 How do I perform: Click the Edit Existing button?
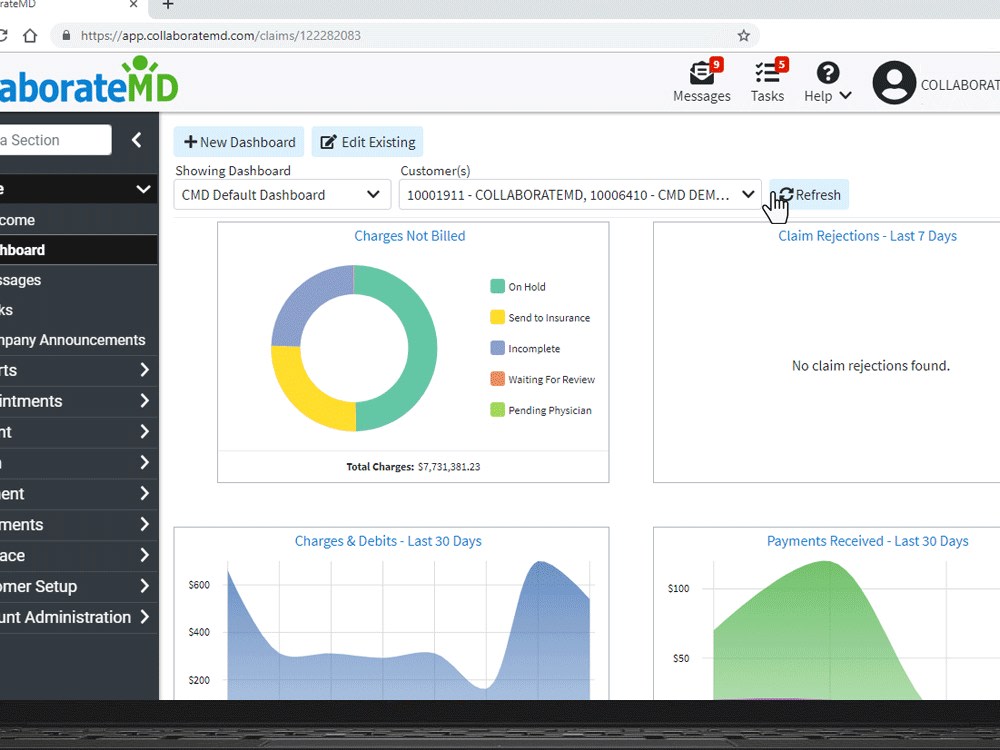[x=367, y=142]
